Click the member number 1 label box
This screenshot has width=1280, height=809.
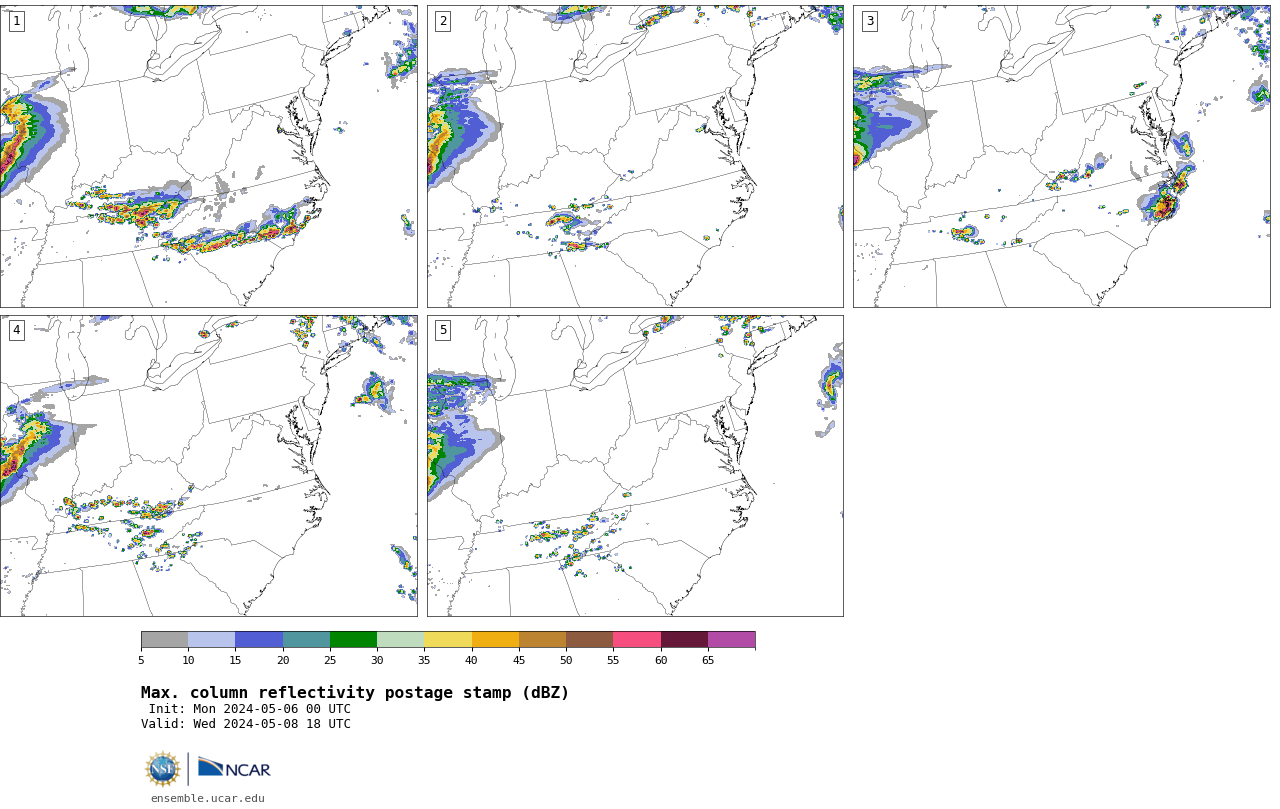(x=16, y=21)
